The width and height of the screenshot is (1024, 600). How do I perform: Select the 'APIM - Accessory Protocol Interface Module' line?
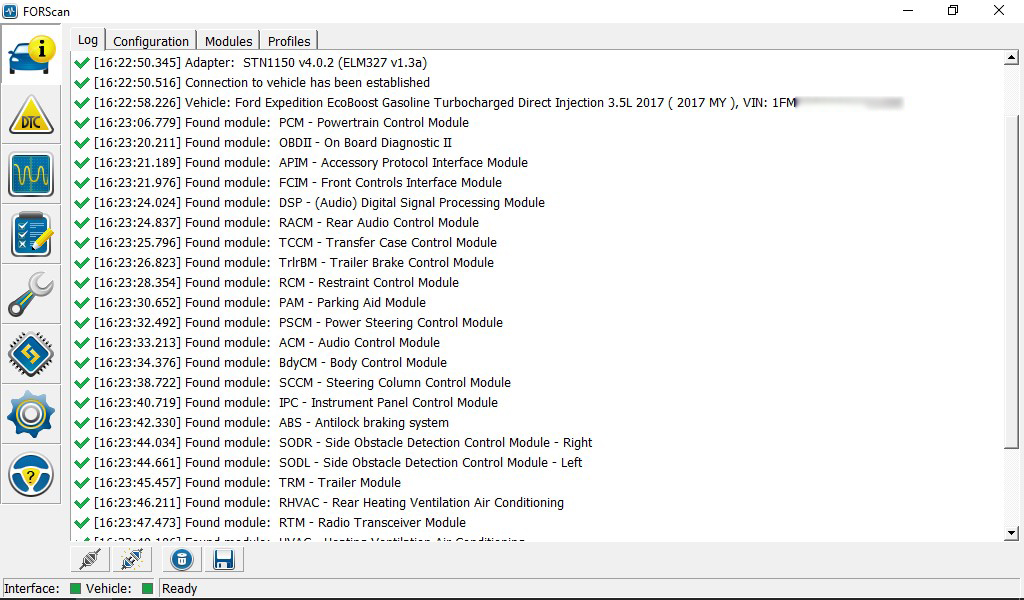[x=300, y=163]
